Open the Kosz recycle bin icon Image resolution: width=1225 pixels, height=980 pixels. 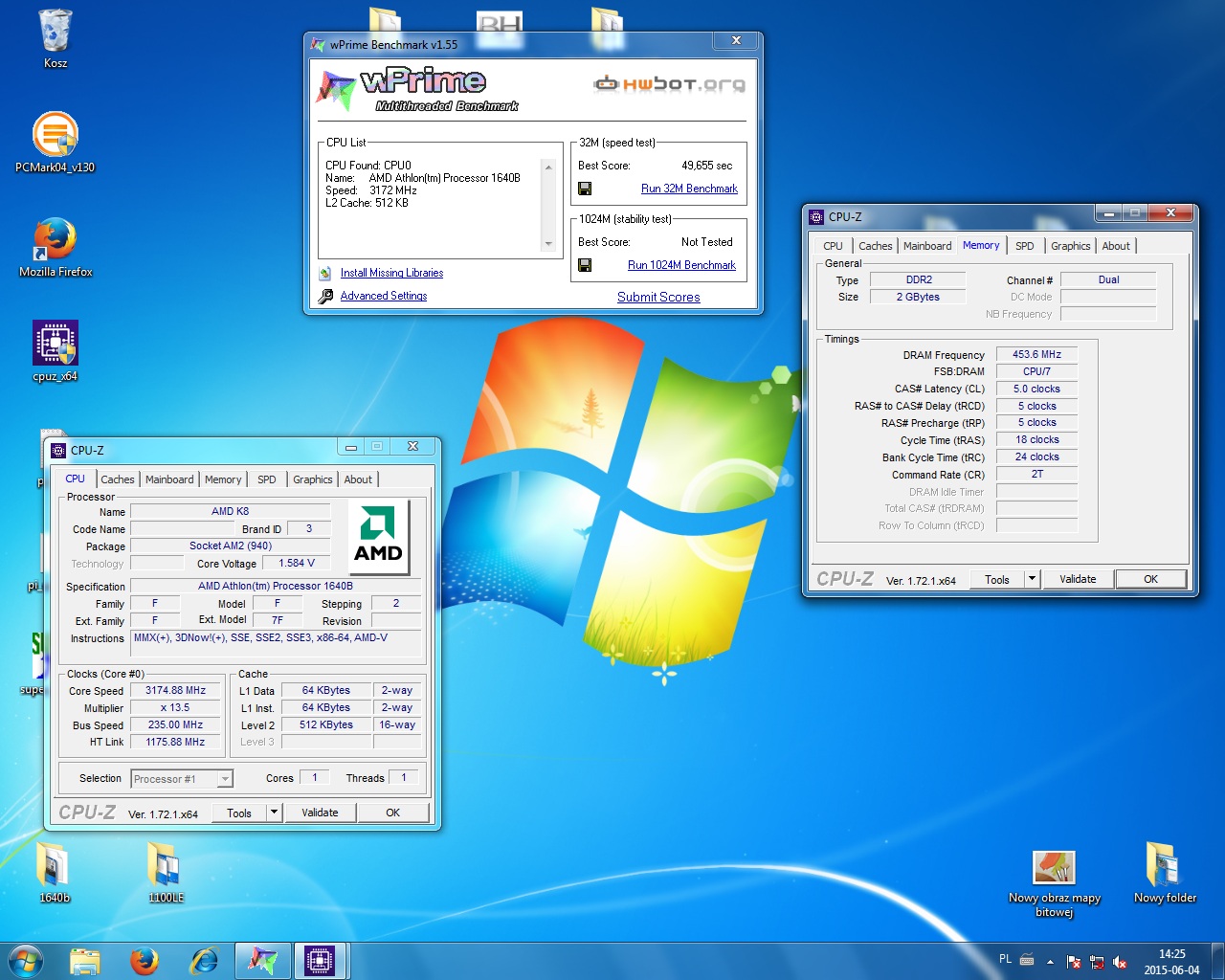(56, 38)
